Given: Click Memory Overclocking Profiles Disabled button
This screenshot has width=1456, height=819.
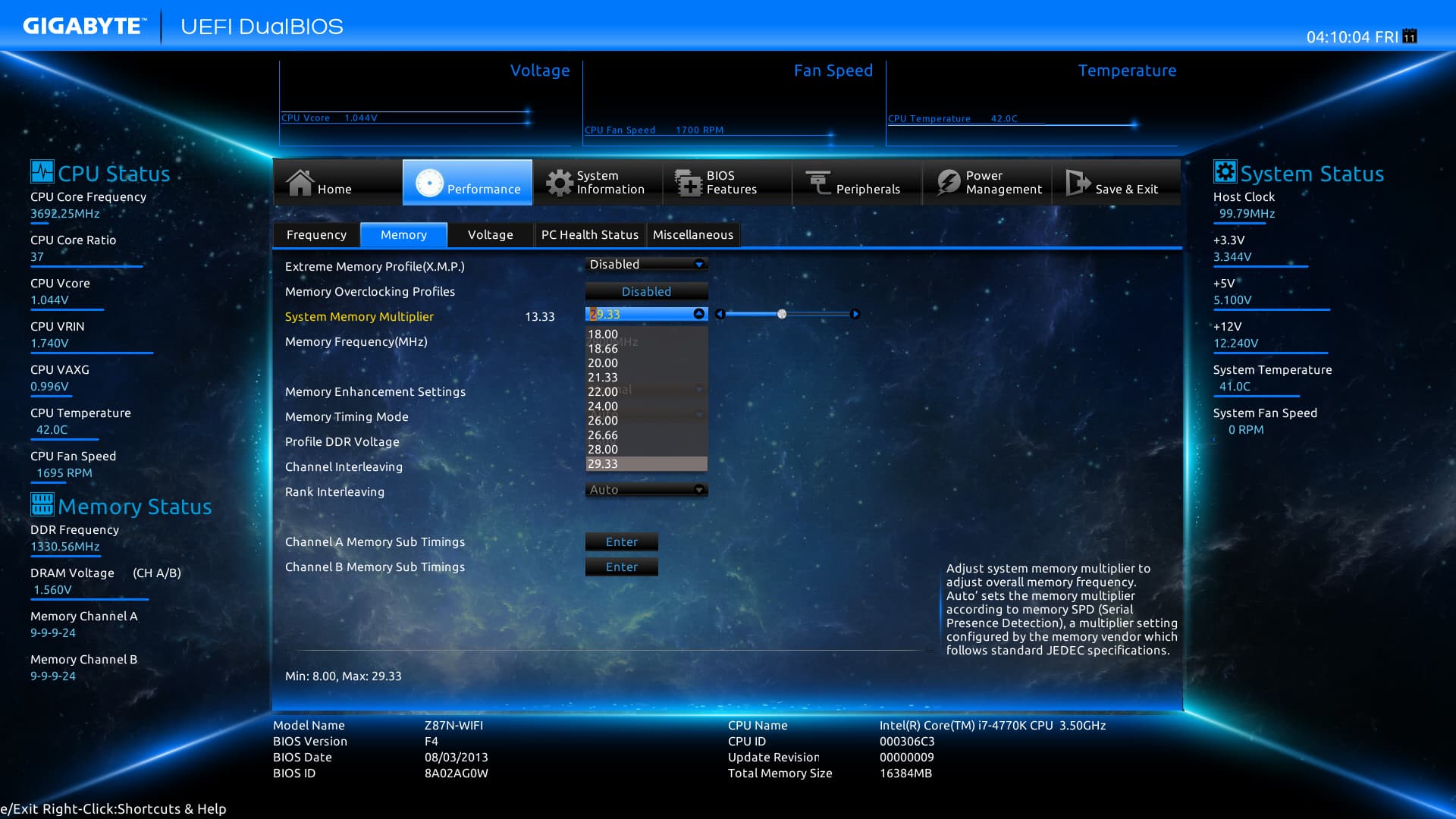Looking at the screenshot, I should coord(646,291).
